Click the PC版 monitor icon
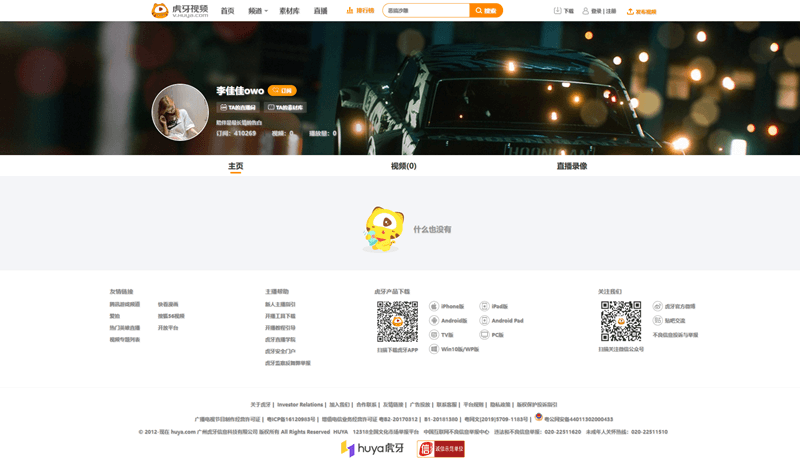This screenshot has width=800, height=472. (484, 335)
